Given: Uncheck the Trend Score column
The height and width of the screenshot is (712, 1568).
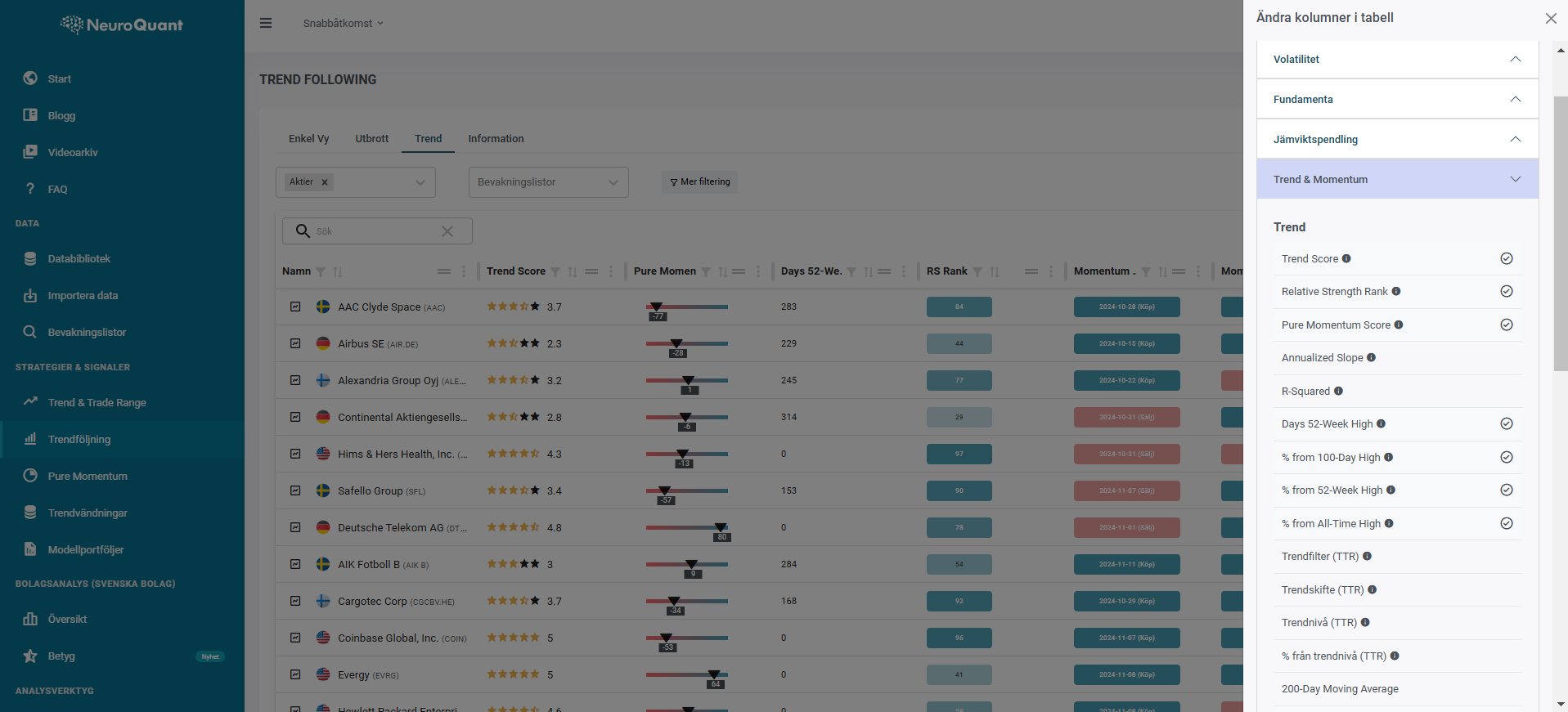Looking at the screenshot, I should (1506, 258).
